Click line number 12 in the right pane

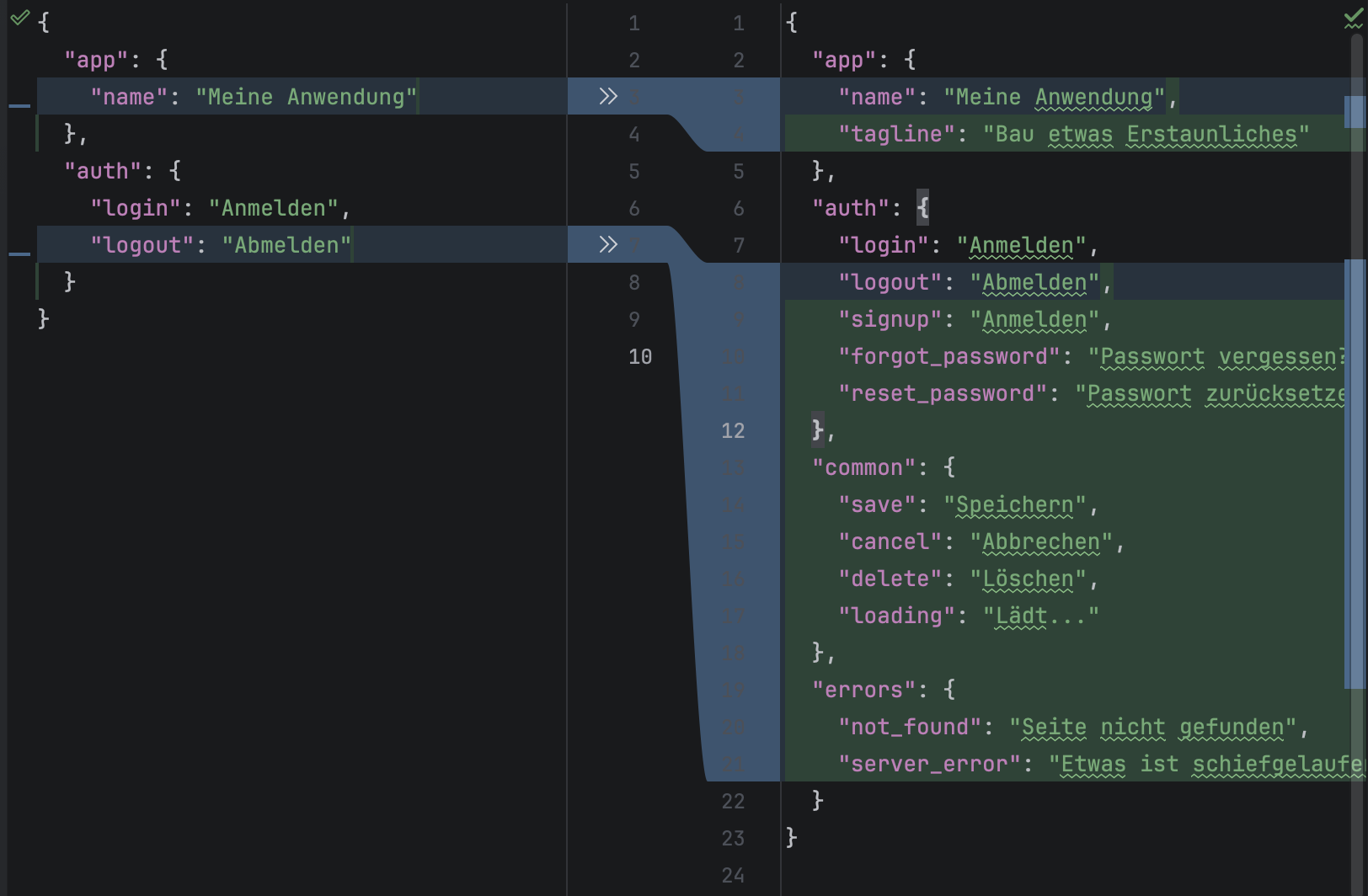[733, 430]
